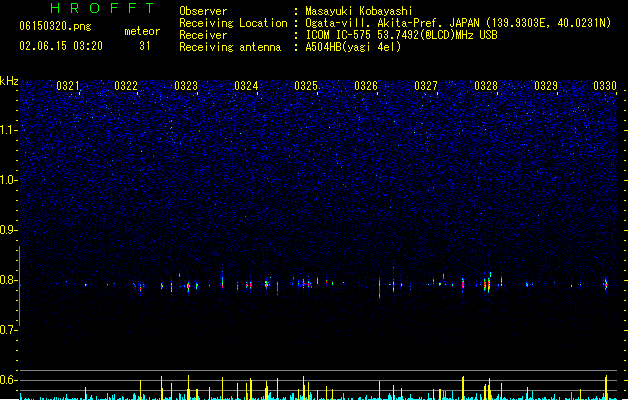Click the 0321 time marker
This screenshot has height=400, width=629.
tap(68, 86)
